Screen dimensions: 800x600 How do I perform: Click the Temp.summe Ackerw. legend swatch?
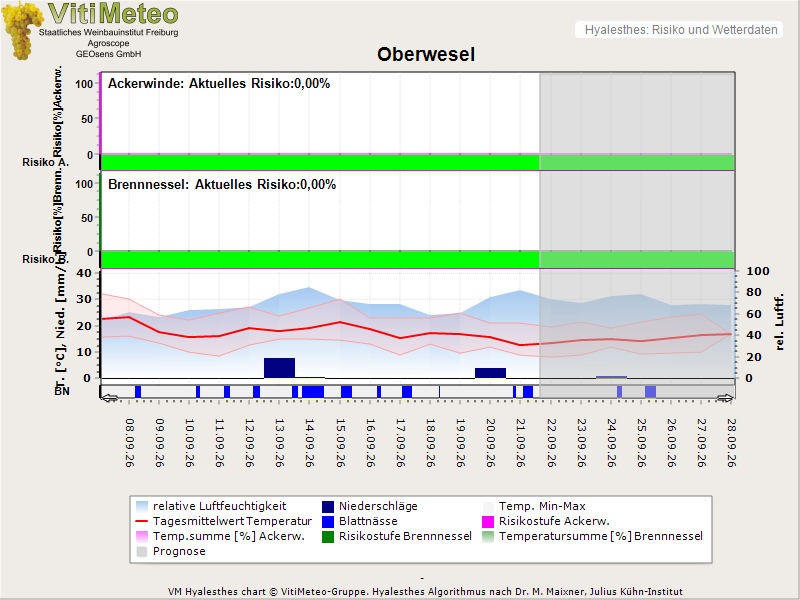pos(142,536)
